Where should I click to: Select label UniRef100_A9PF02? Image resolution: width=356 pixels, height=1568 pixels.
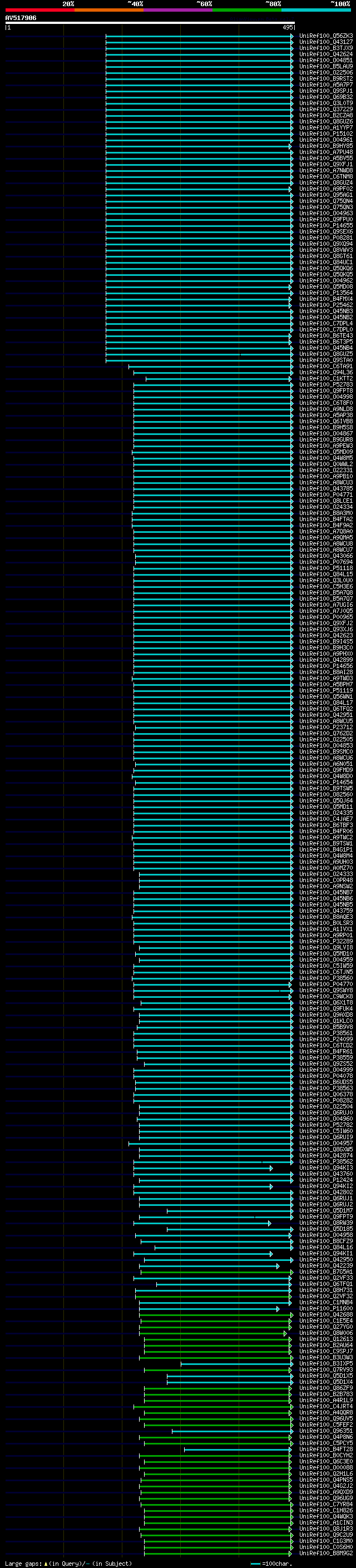tap(325, 189)
